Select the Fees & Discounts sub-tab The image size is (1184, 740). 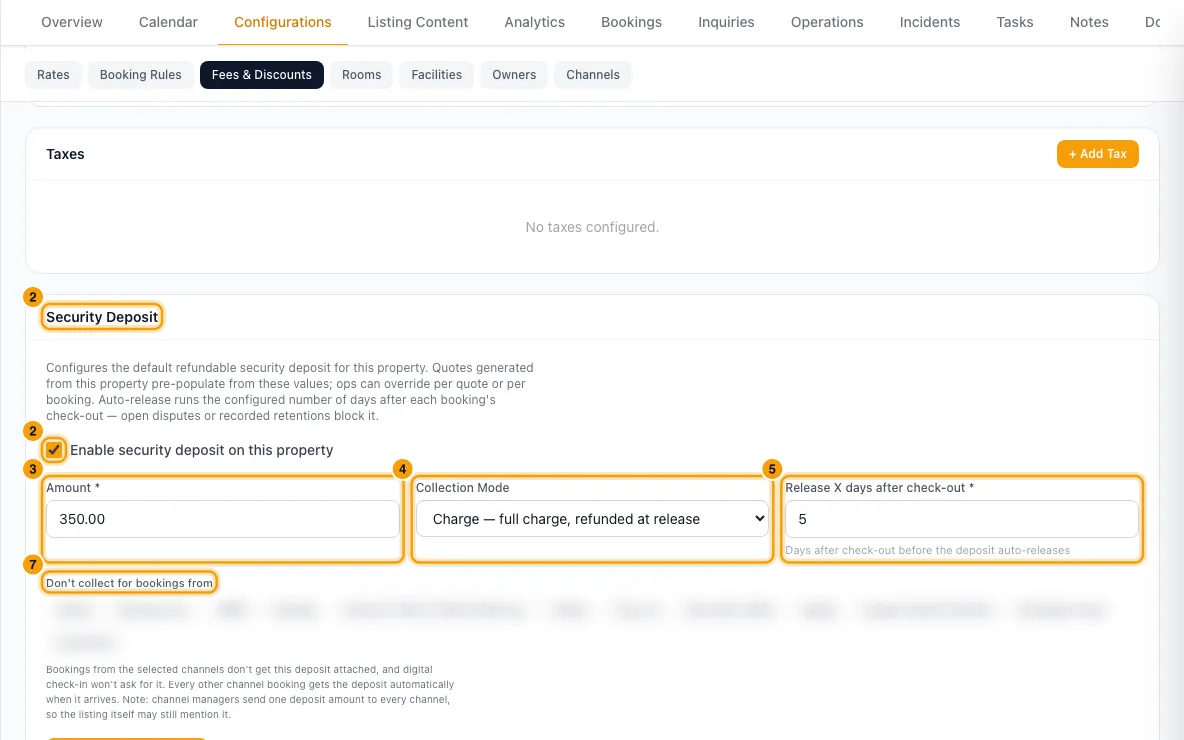[x=261, y=75]
